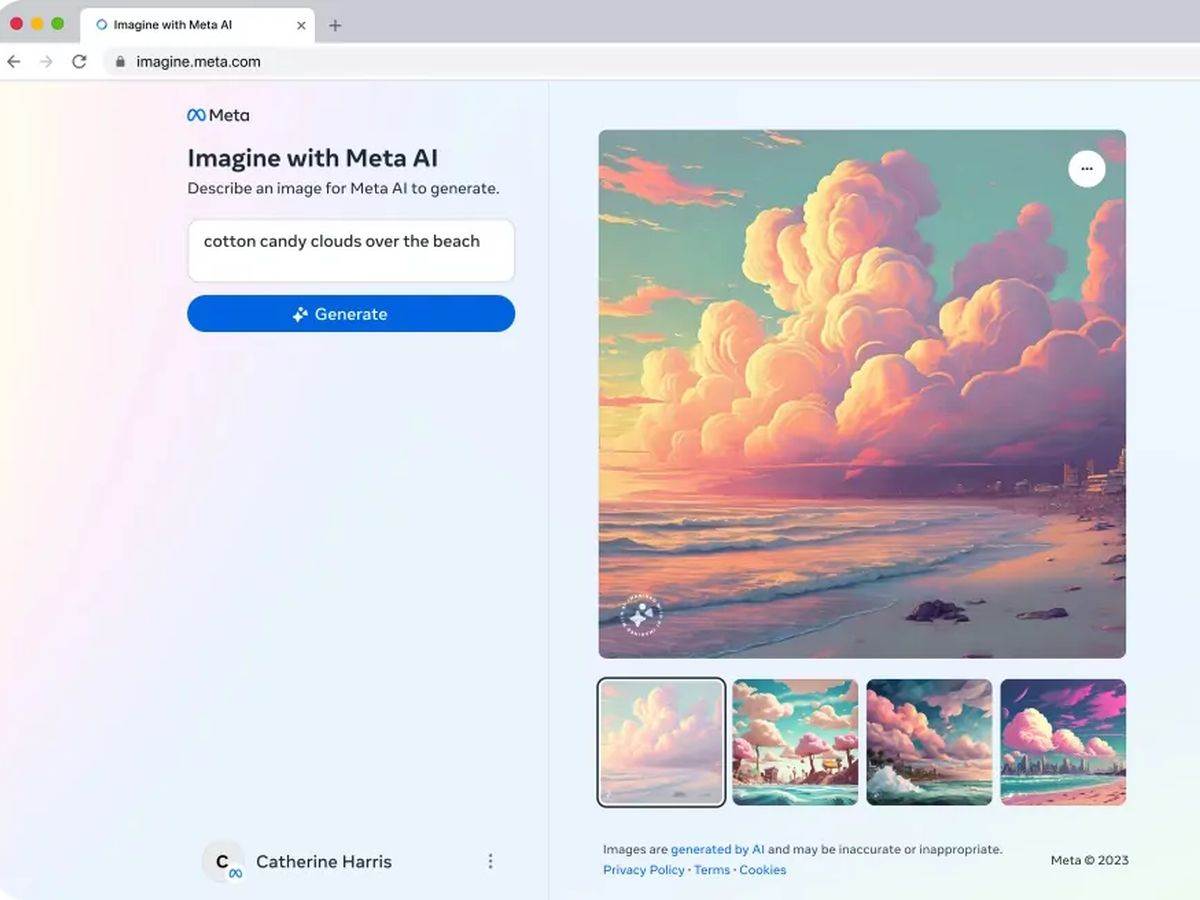1200x900 pixels.
Task: Select the fourth pink sky thumbnail
Action: (1063, 741)
